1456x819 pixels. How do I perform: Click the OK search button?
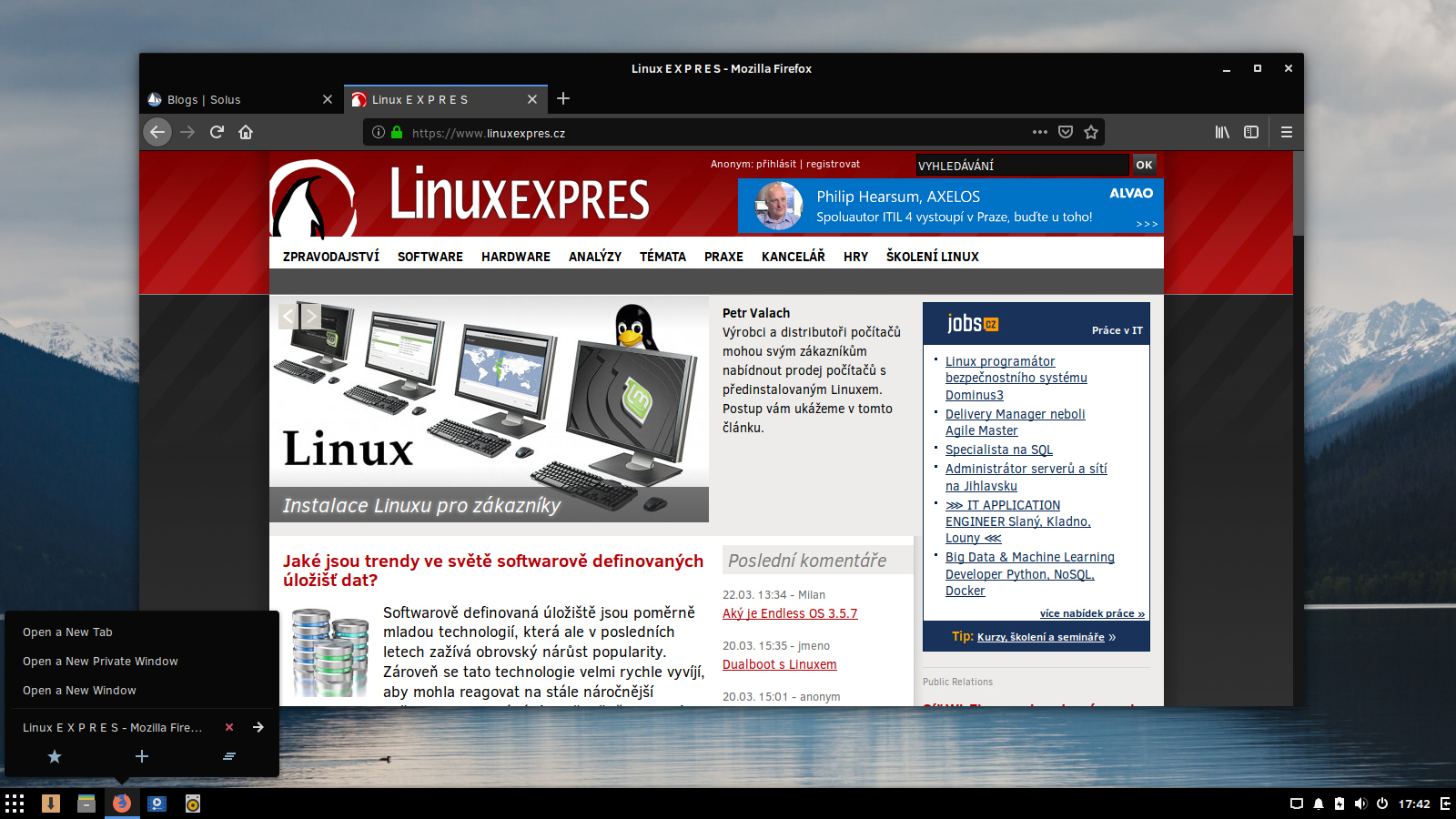tap(1144, 165)
